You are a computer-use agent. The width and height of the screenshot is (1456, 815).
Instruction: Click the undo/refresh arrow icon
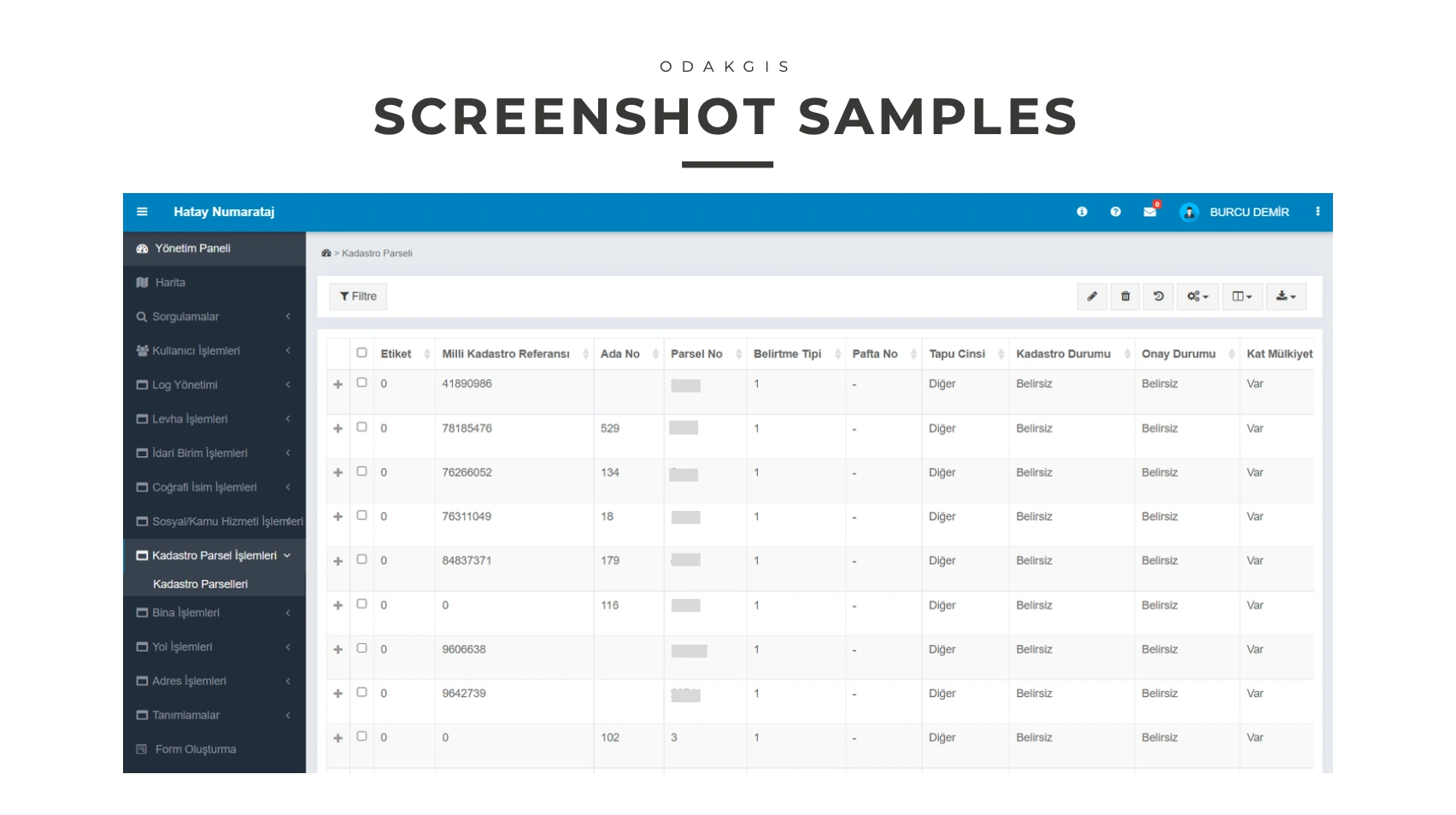[1159, 296]
